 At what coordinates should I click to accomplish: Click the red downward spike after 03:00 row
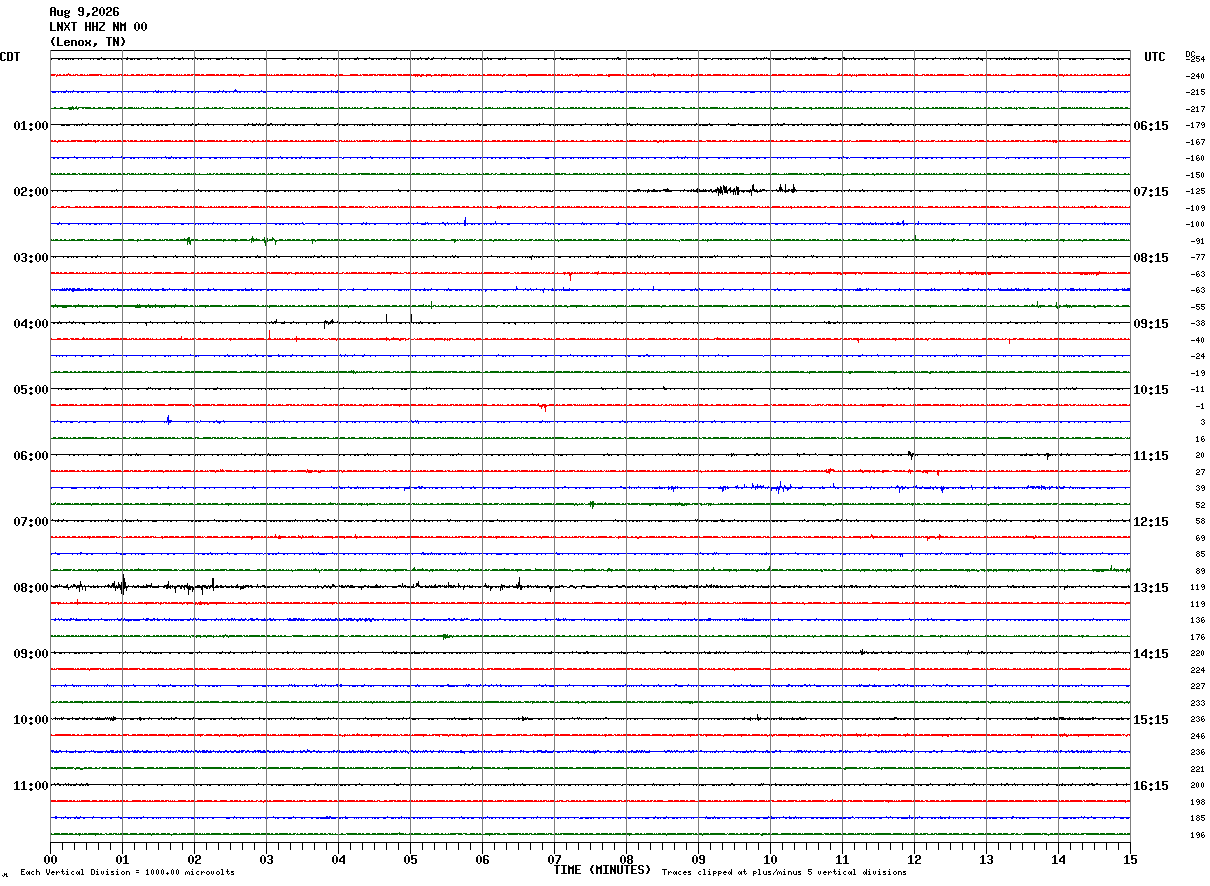(569, 276)
